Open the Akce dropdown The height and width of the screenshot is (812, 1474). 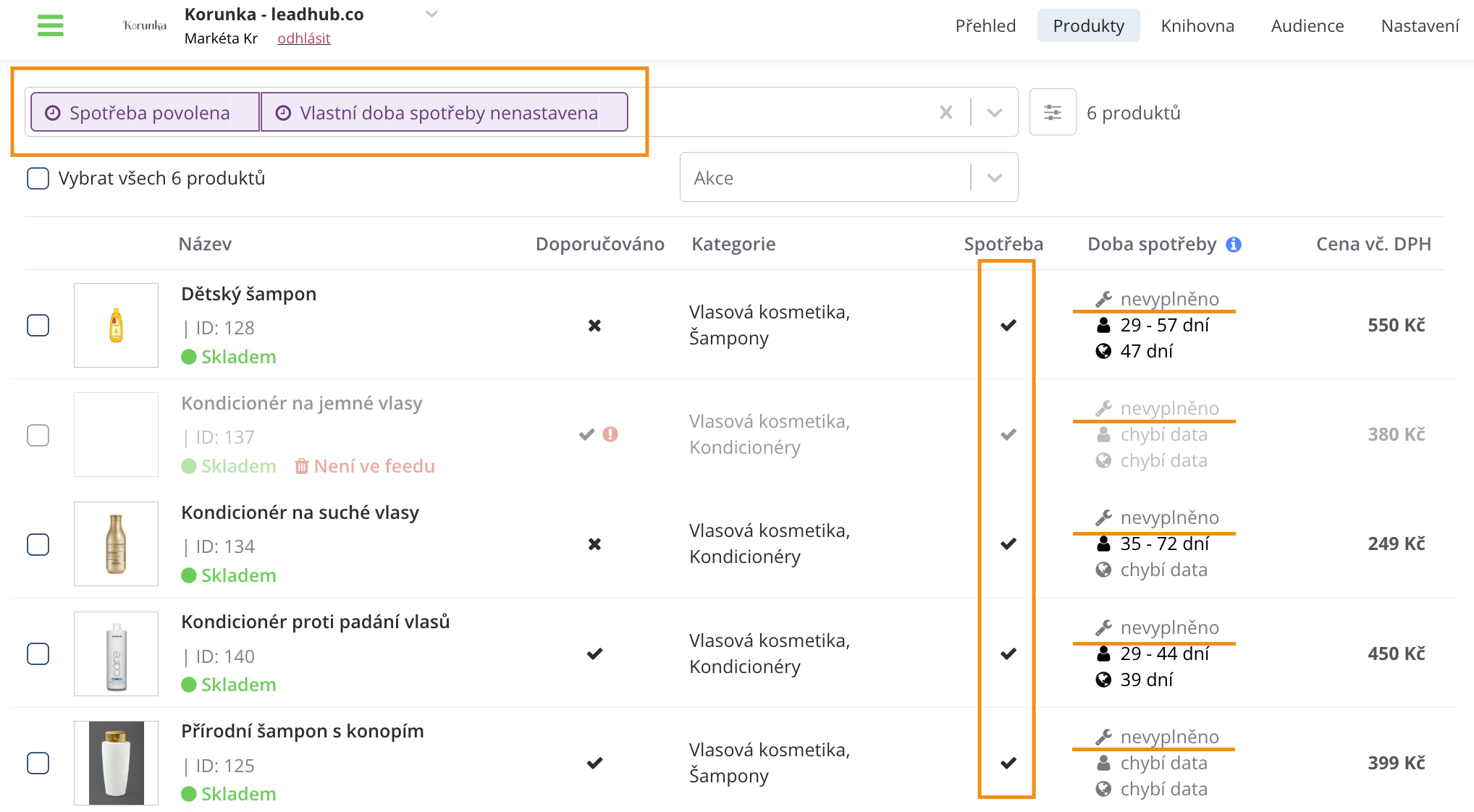click(x=848, y=177)
